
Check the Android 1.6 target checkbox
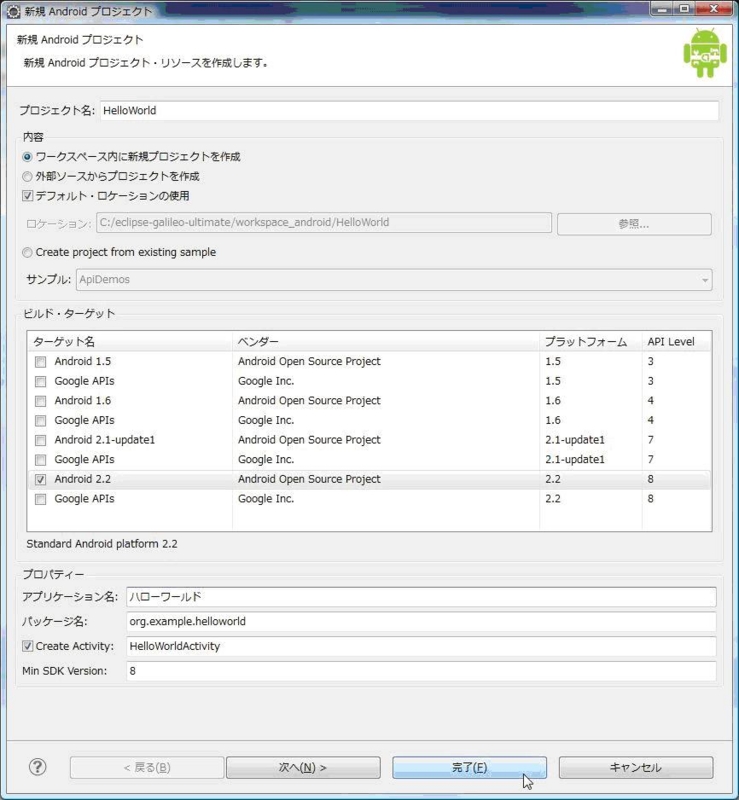(x=40, y=401)
